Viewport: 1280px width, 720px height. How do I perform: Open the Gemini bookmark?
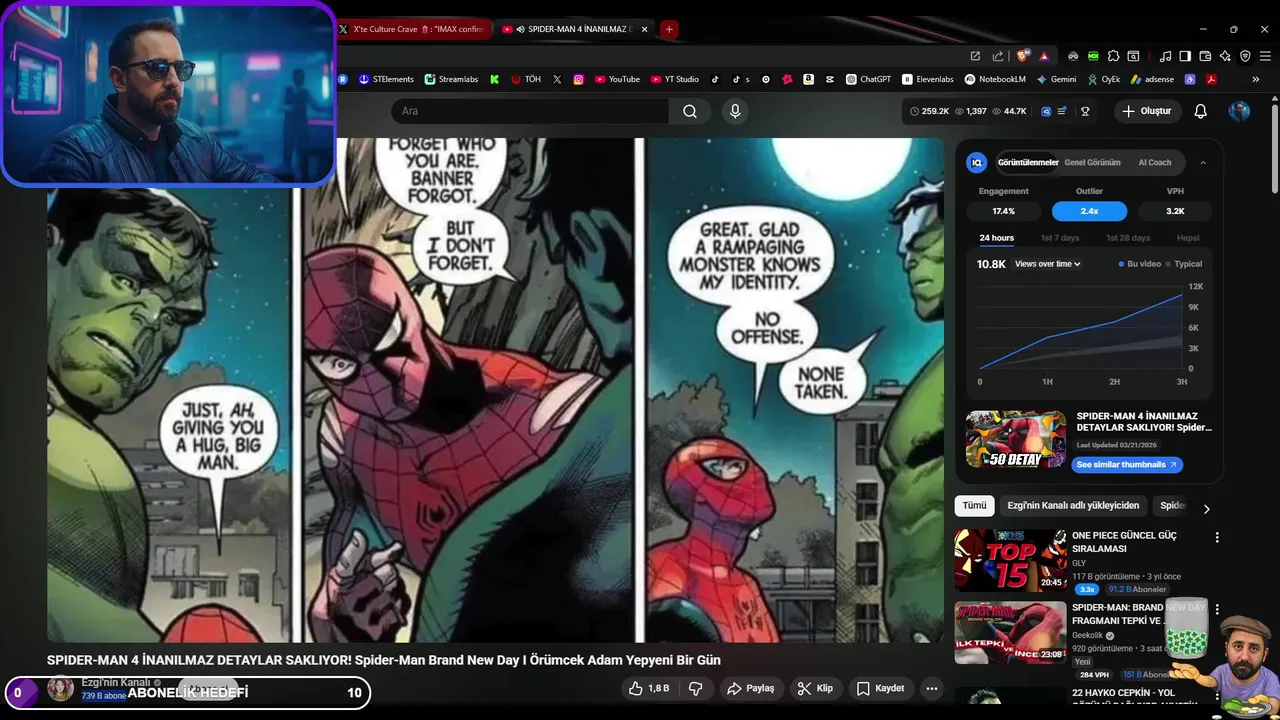(1056, 79)
